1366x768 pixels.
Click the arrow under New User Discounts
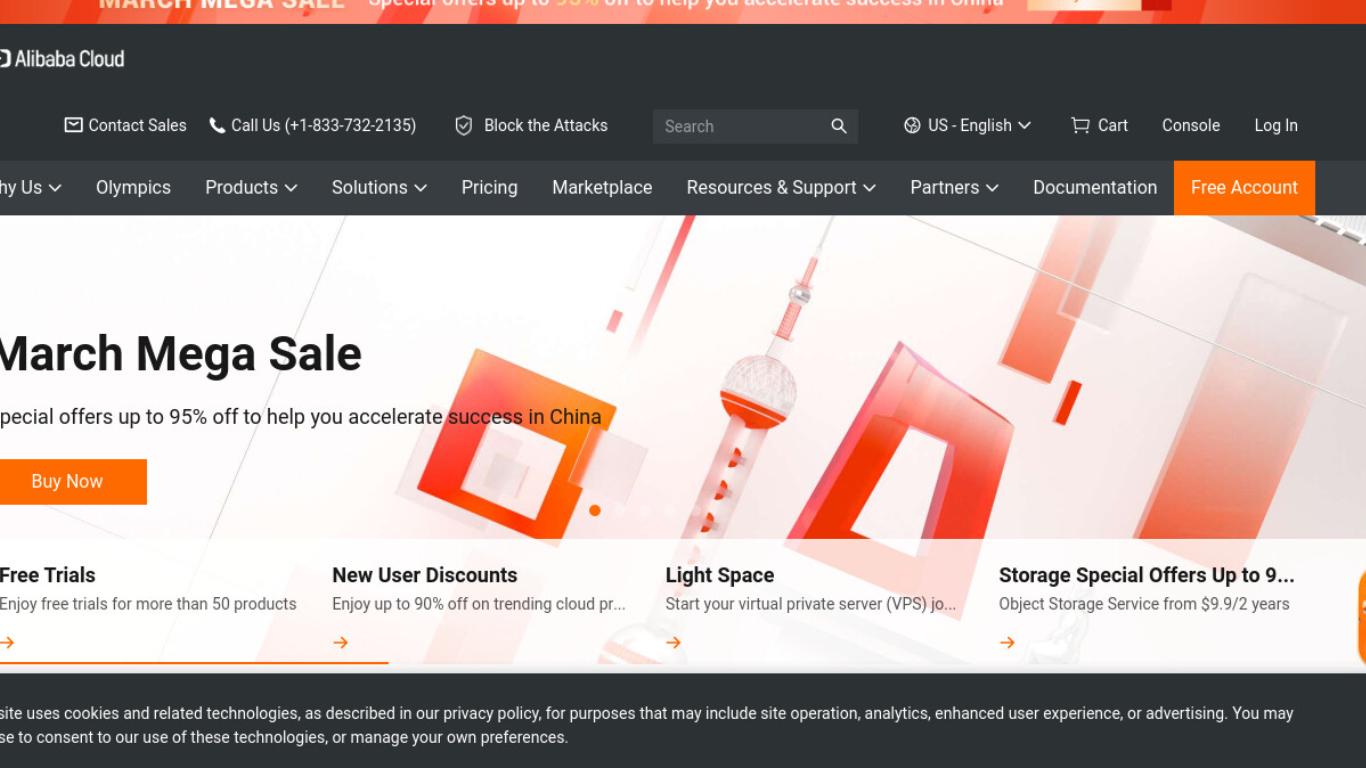tap(340, 642)
